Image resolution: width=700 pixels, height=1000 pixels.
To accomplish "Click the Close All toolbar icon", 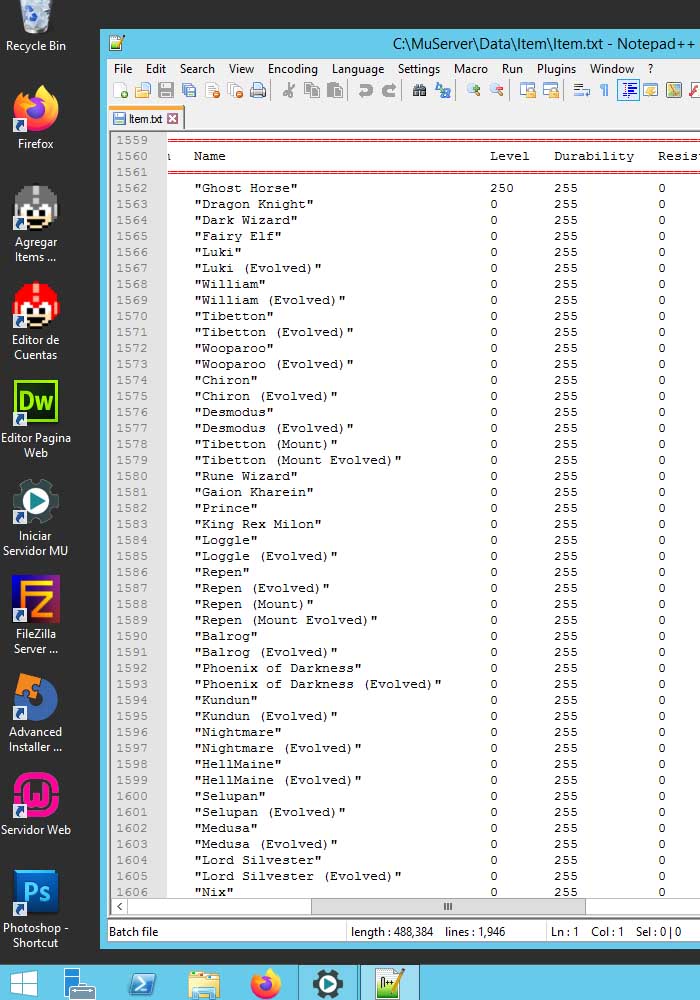I will [235, 91].
